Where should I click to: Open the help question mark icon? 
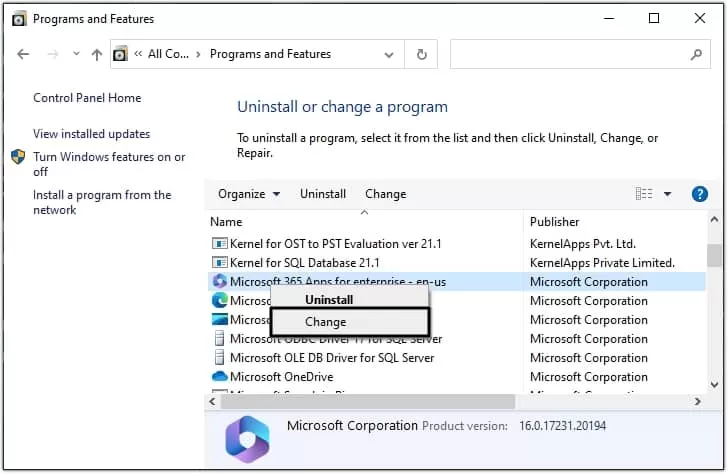(x=700, y=194)
